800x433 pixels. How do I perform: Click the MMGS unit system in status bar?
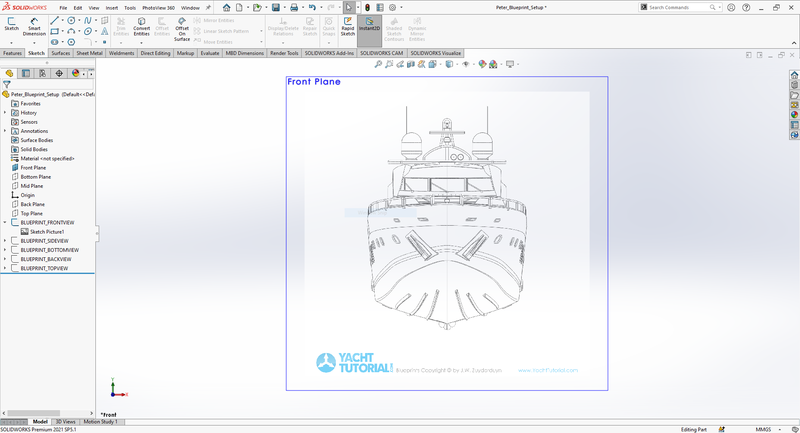[763, 429]
